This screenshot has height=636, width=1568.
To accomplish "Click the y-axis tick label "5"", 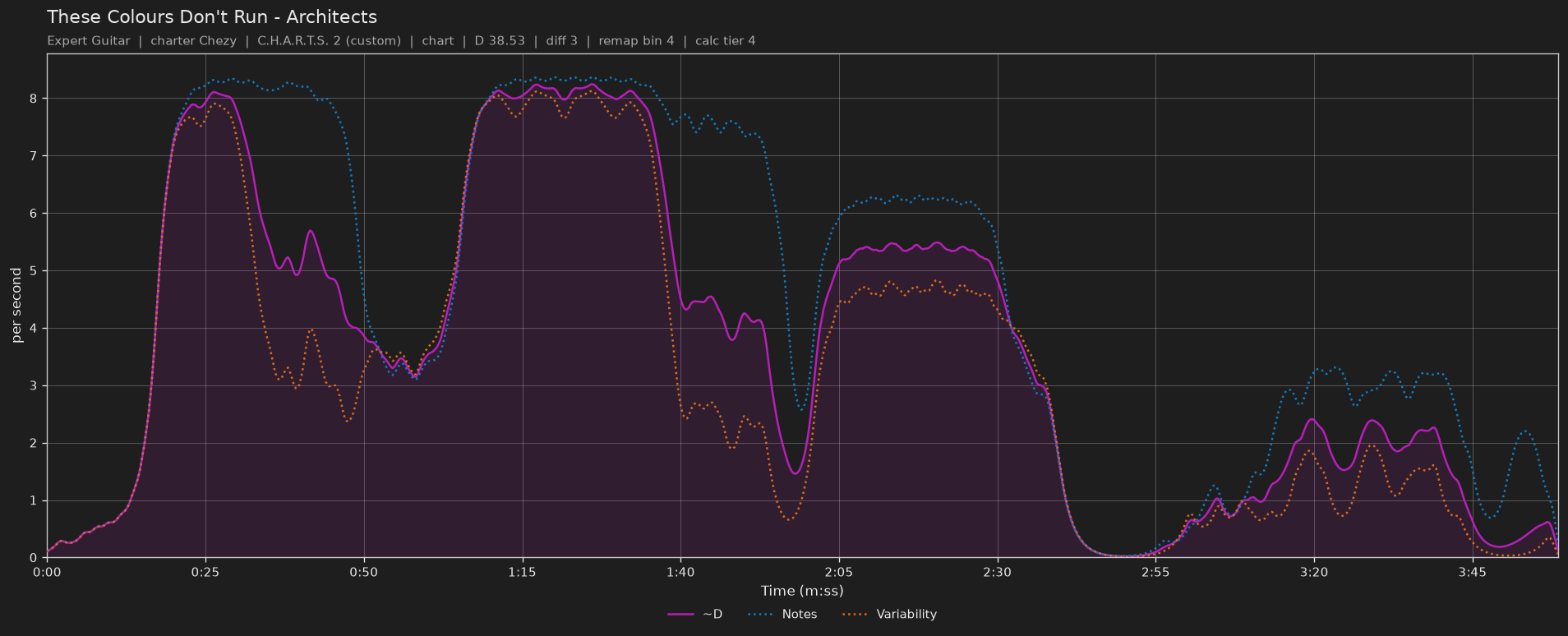I will point(34,271).
